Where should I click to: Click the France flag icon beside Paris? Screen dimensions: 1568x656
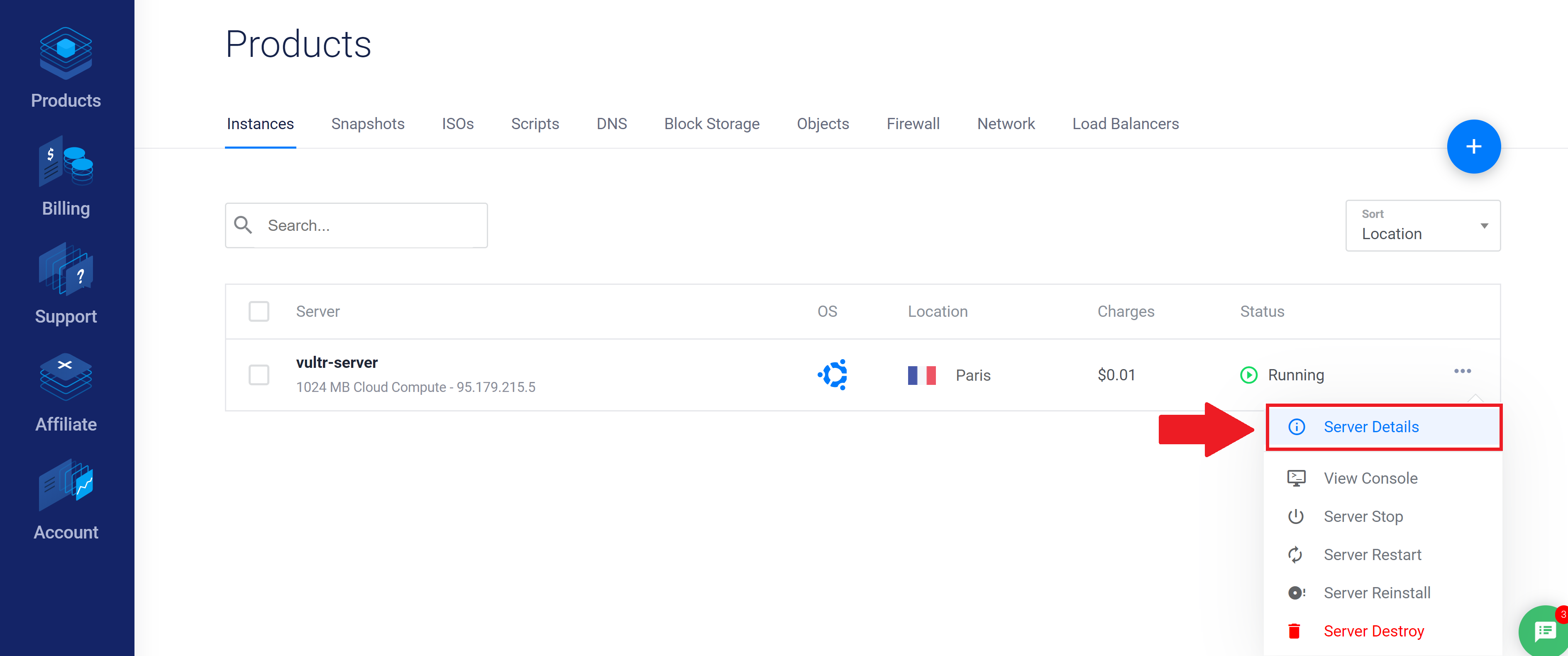point(921,375)
